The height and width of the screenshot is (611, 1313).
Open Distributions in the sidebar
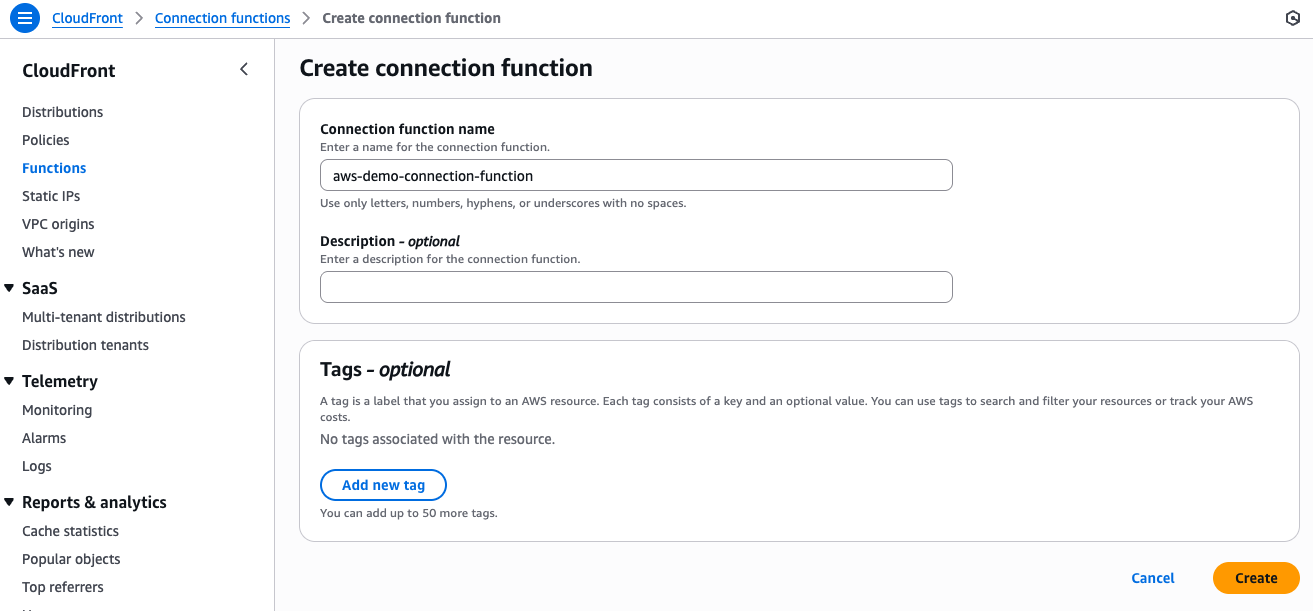coord(62,112)
